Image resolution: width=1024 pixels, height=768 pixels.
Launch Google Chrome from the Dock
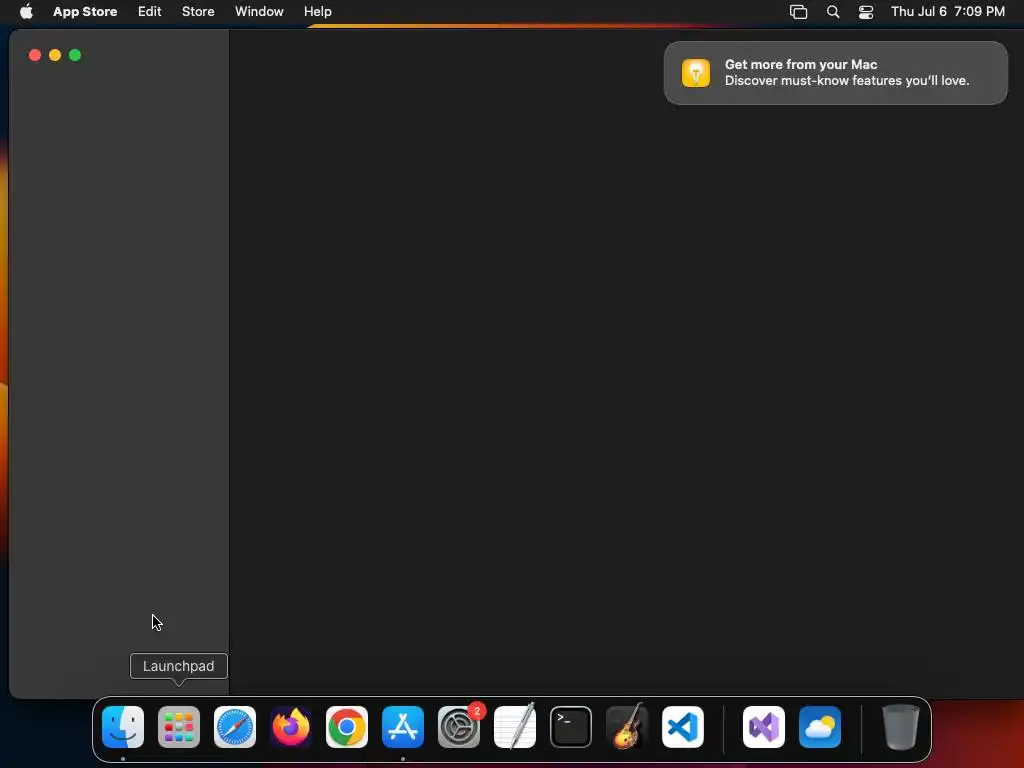347,727
